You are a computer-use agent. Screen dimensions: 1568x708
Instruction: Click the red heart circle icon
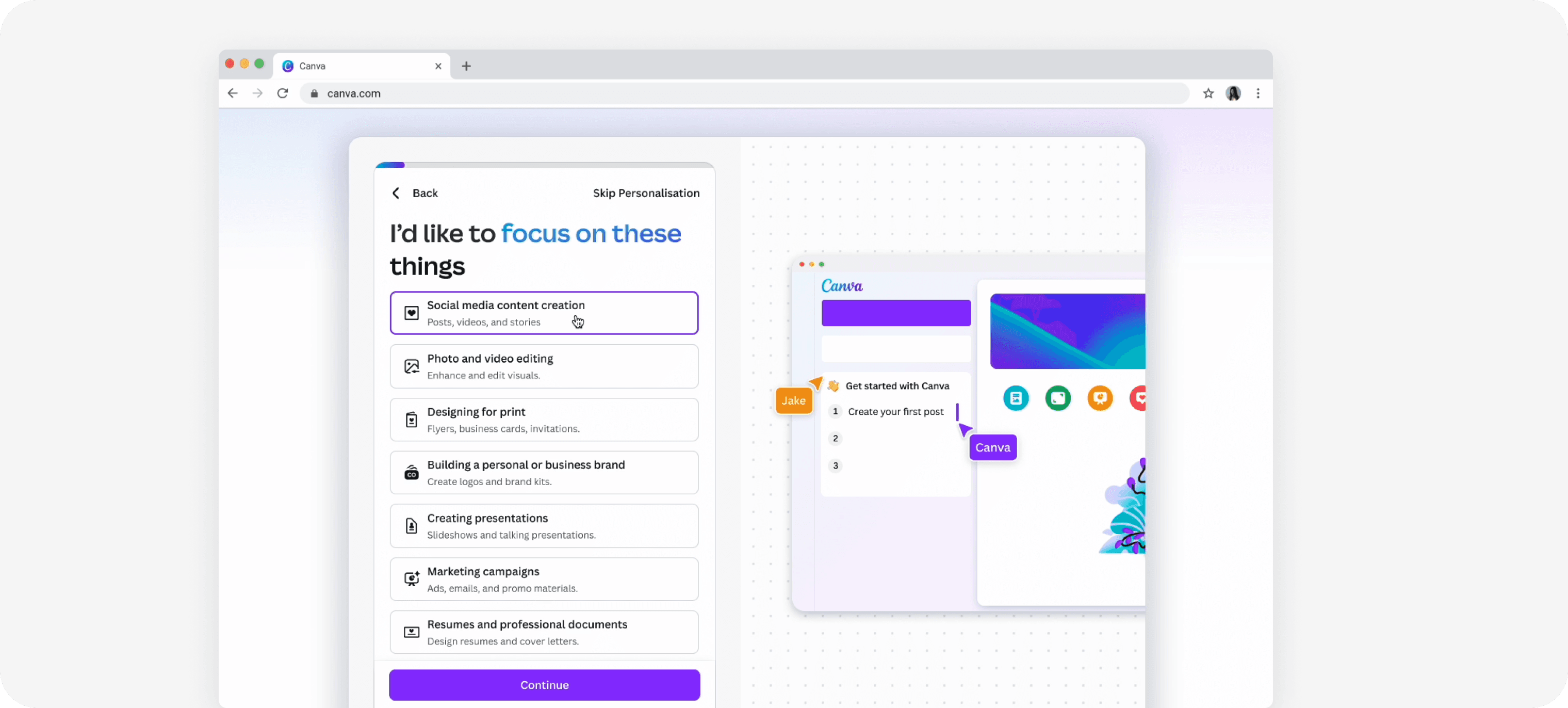coord(1138,398)
